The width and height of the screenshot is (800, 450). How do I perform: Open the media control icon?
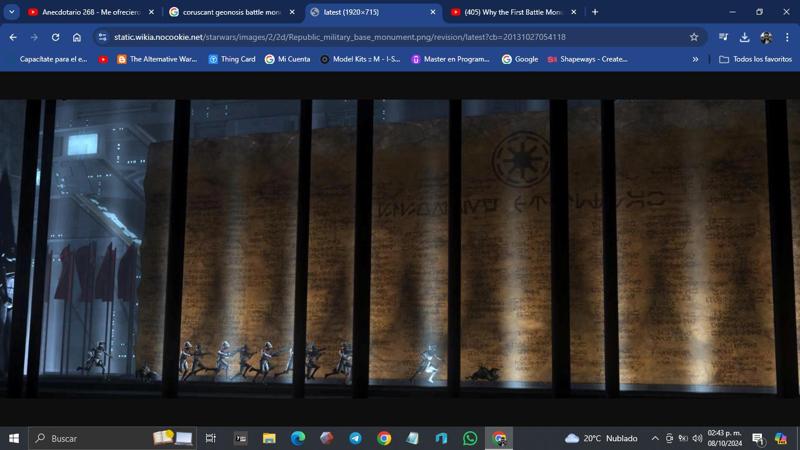[x=723, y=37]
